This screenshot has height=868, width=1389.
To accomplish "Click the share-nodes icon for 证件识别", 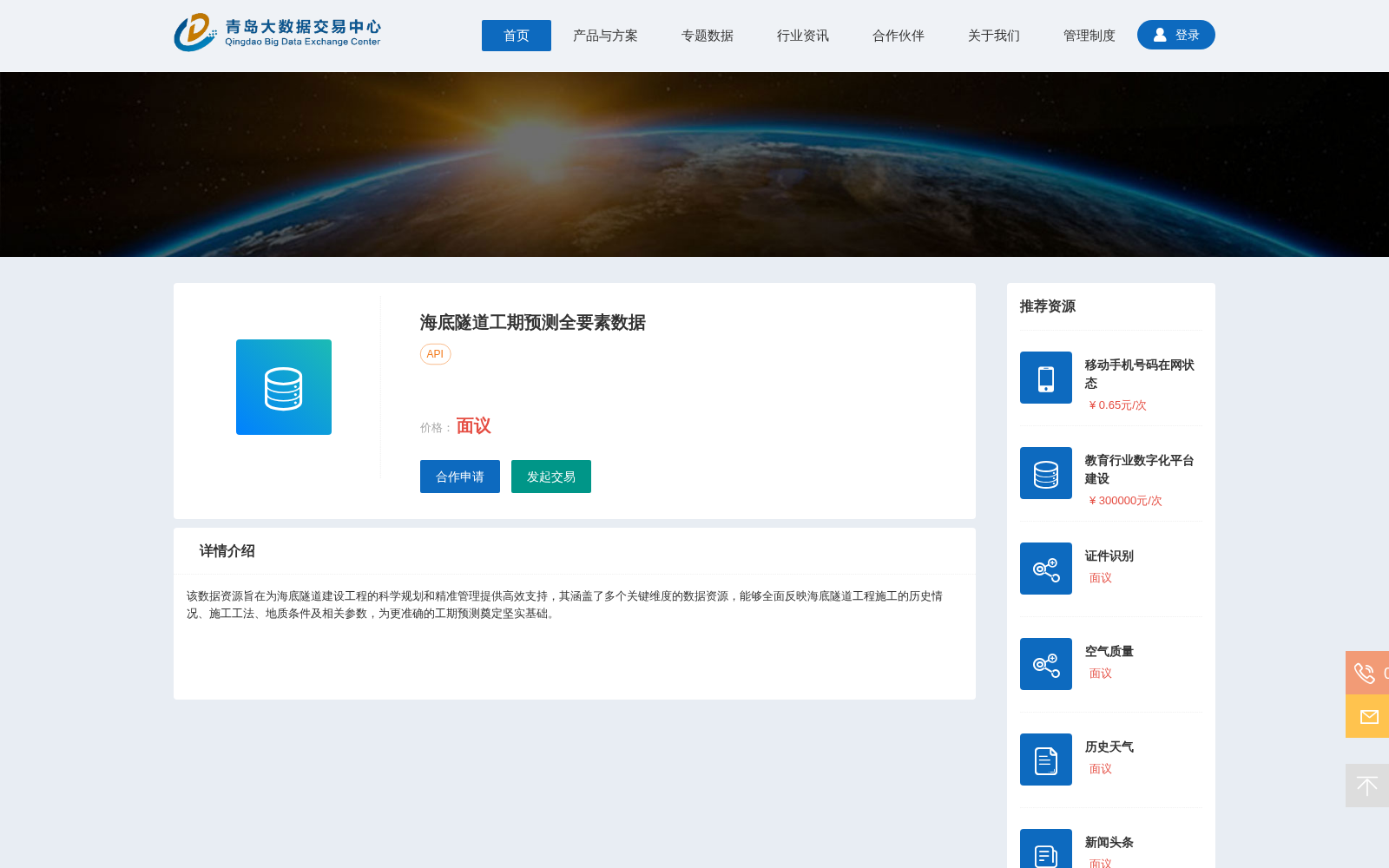I will click(x=1046, y=569).
